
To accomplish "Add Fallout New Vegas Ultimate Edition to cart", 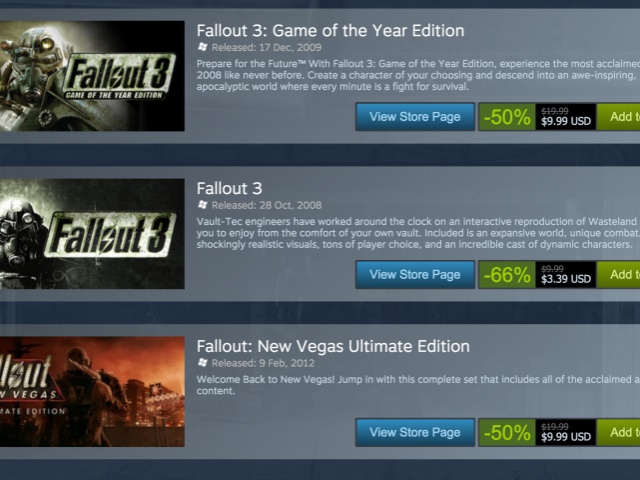I will pyautogui.click(x=620, y=433).
